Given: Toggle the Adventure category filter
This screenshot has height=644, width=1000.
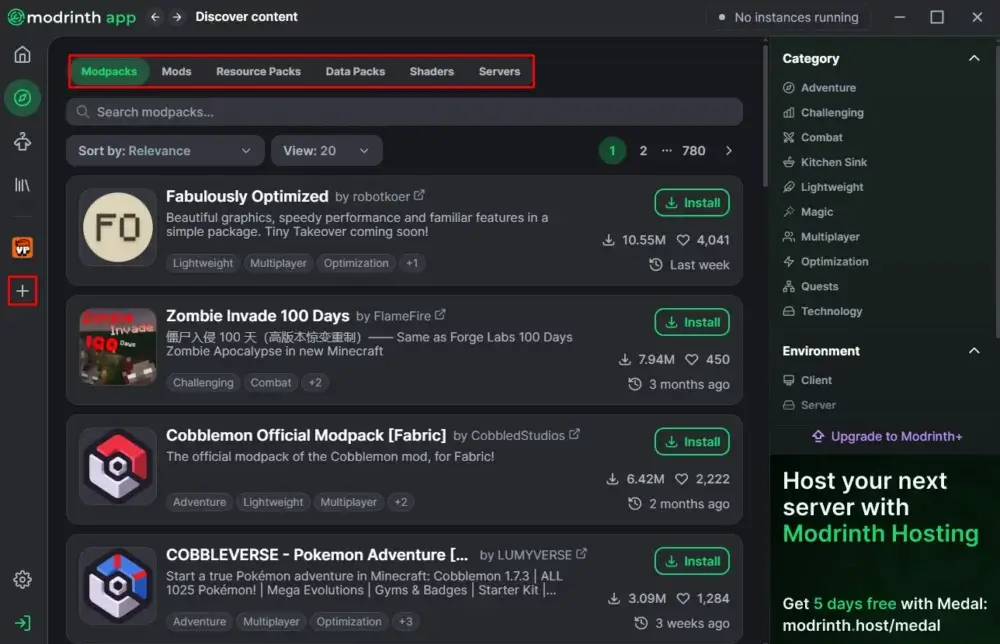Looking at the screenshot, I should (x=828, y=88).
